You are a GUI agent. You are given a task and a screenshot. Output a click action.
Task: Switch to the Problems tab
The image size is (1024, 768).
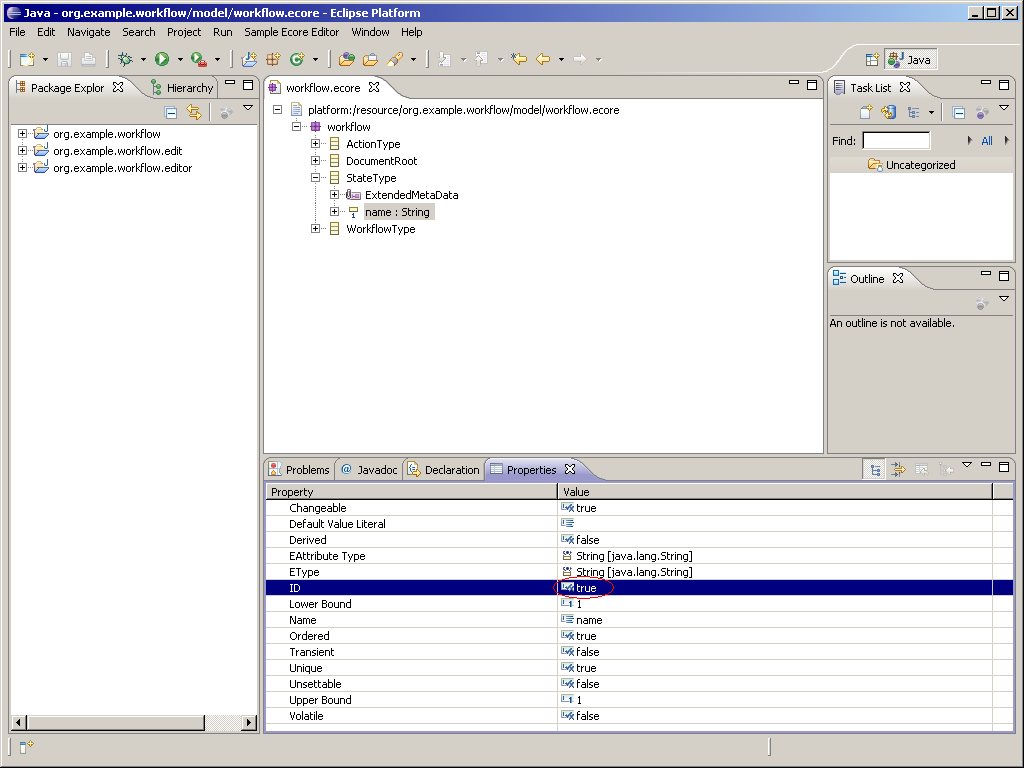point(299,470)
